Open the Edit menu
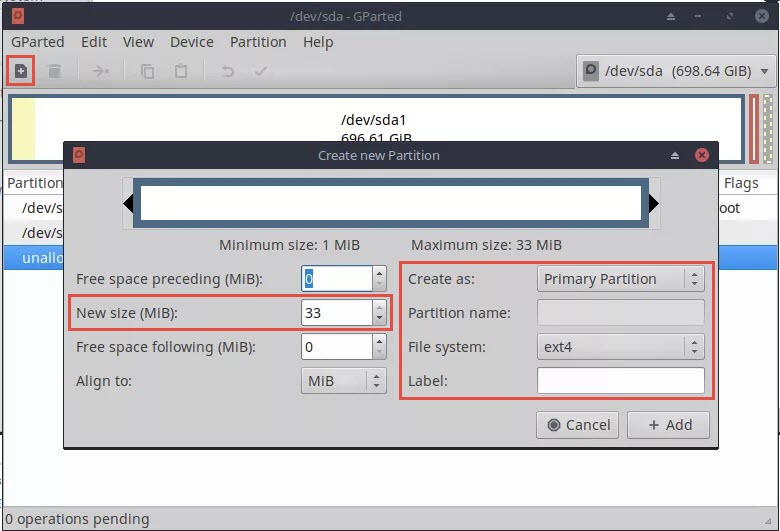Image resolution: width=780 pixels, height=531 pixels. 94,42
